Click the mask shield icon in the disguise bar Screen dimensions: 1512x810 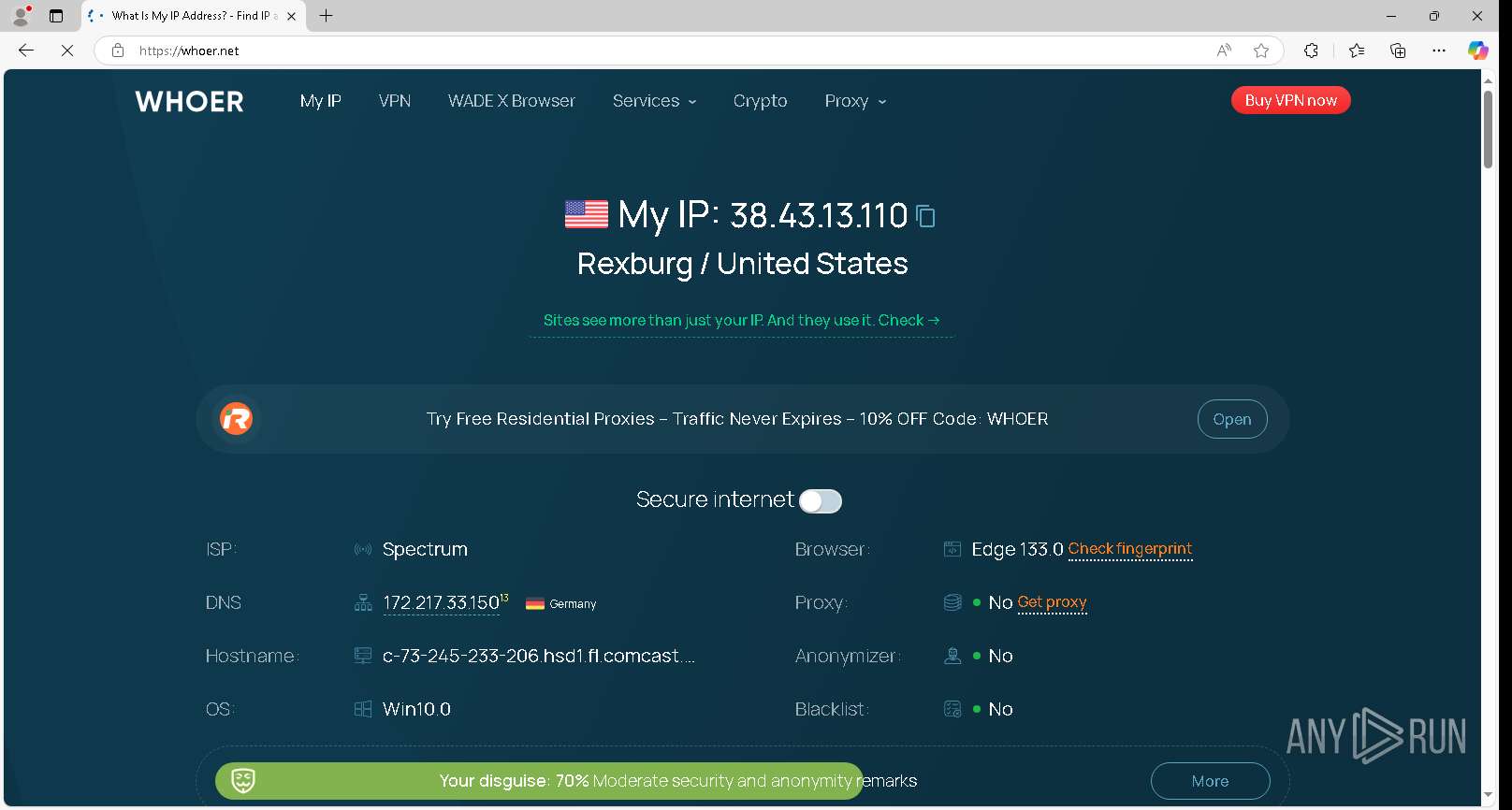(243, 780)
